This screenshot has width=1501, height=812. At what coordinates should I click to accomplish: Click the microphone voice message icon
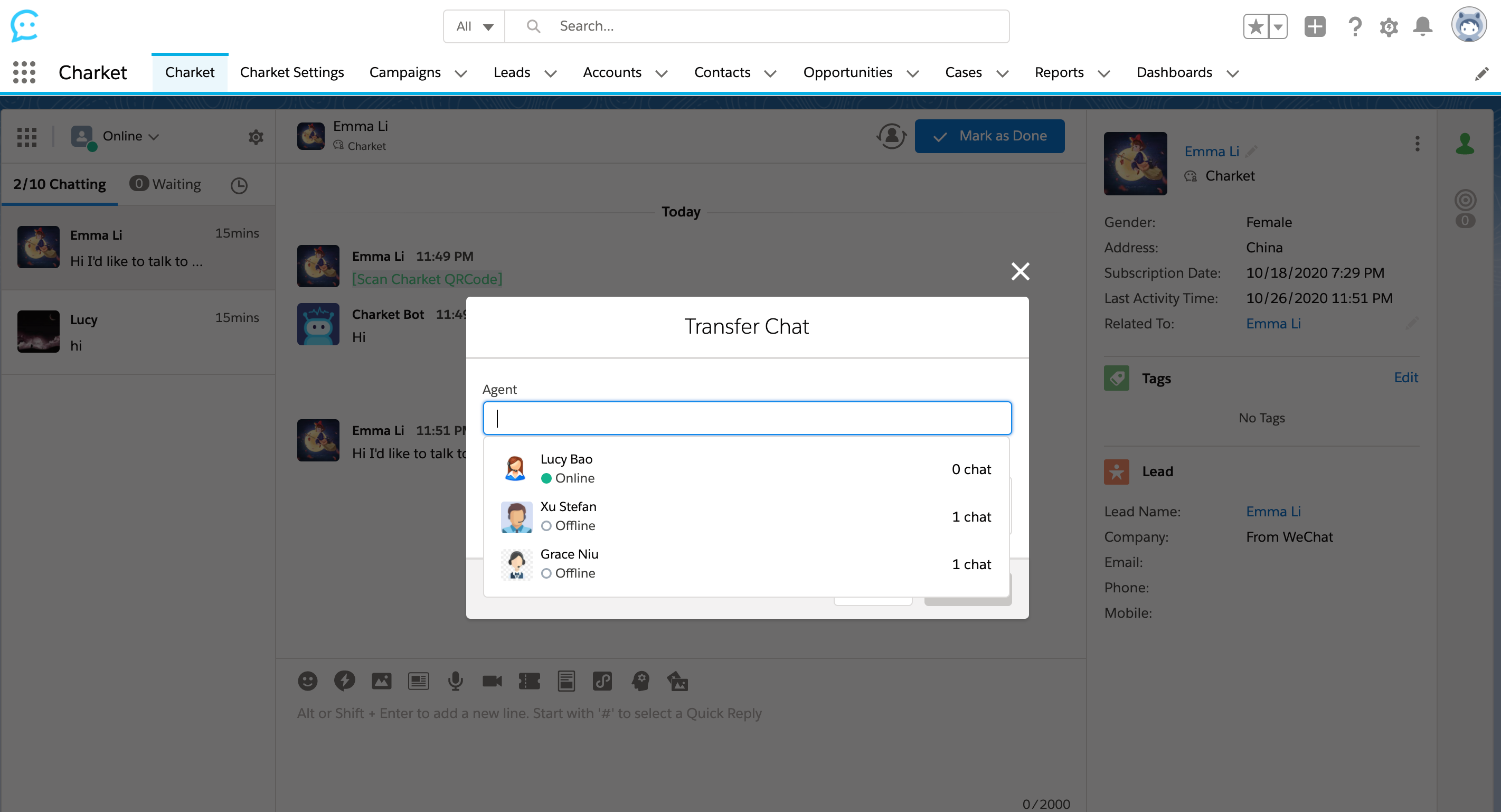[456, 681]
